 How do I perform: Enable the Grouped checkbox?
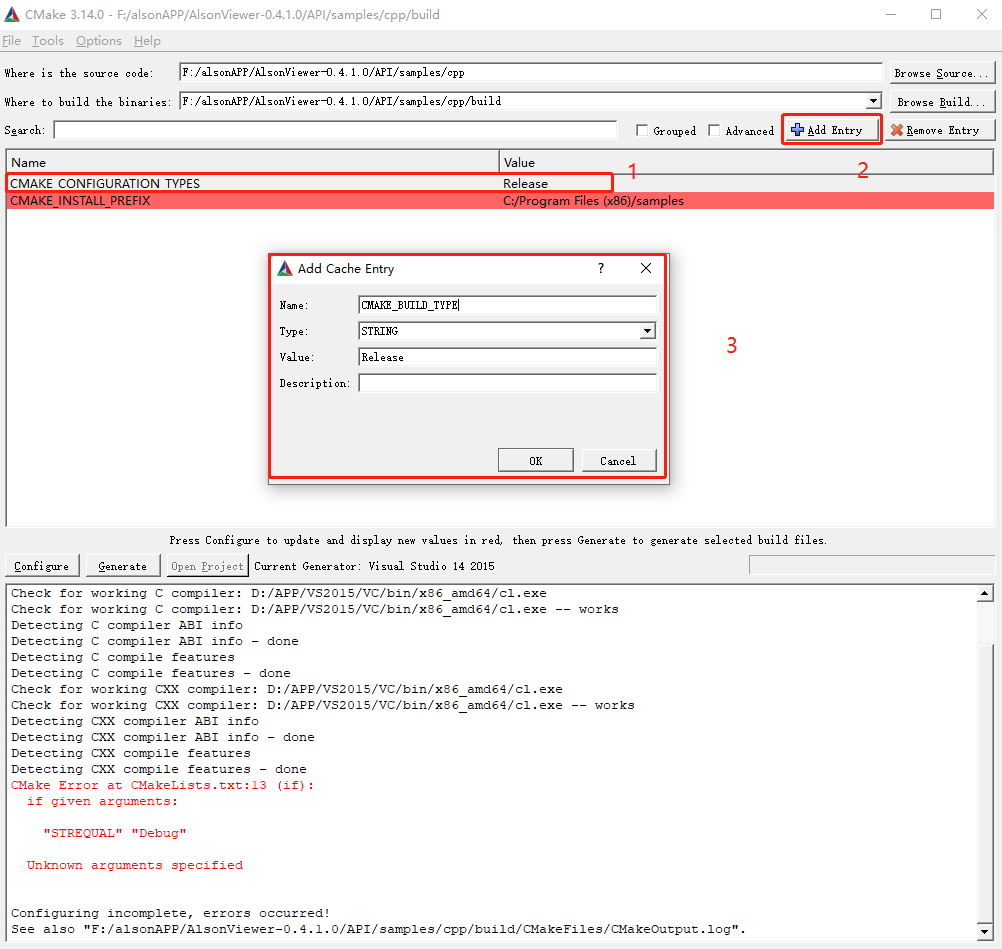click(x=642, y=131)
